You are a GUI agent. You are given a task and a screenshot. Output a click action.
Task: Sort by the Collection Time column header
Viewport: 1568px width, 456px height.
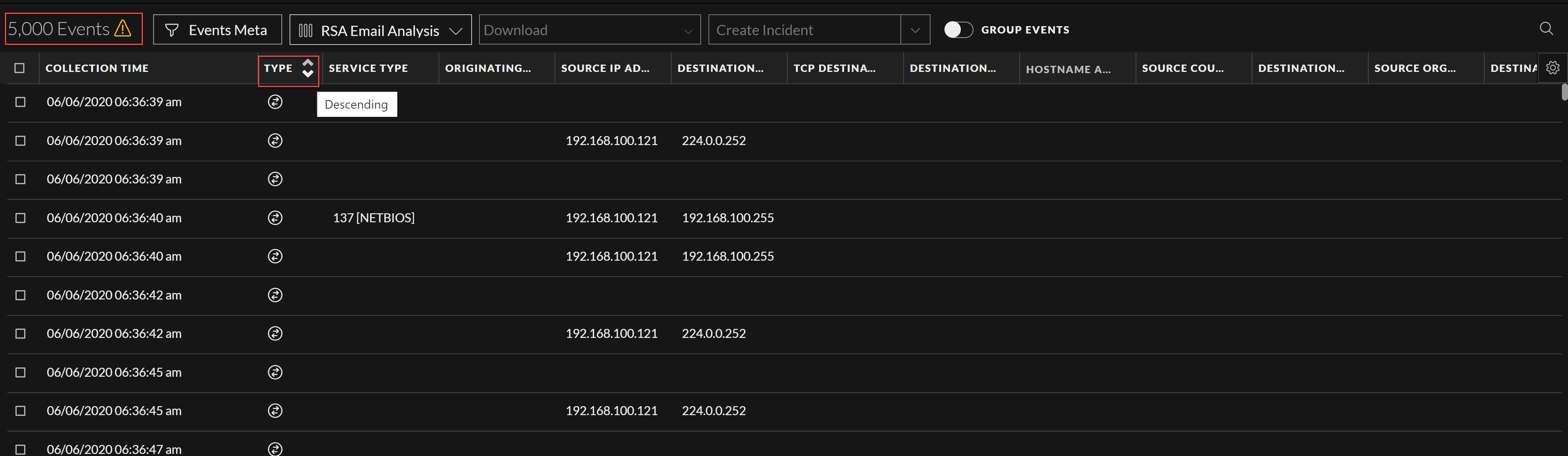coord(98,68)
